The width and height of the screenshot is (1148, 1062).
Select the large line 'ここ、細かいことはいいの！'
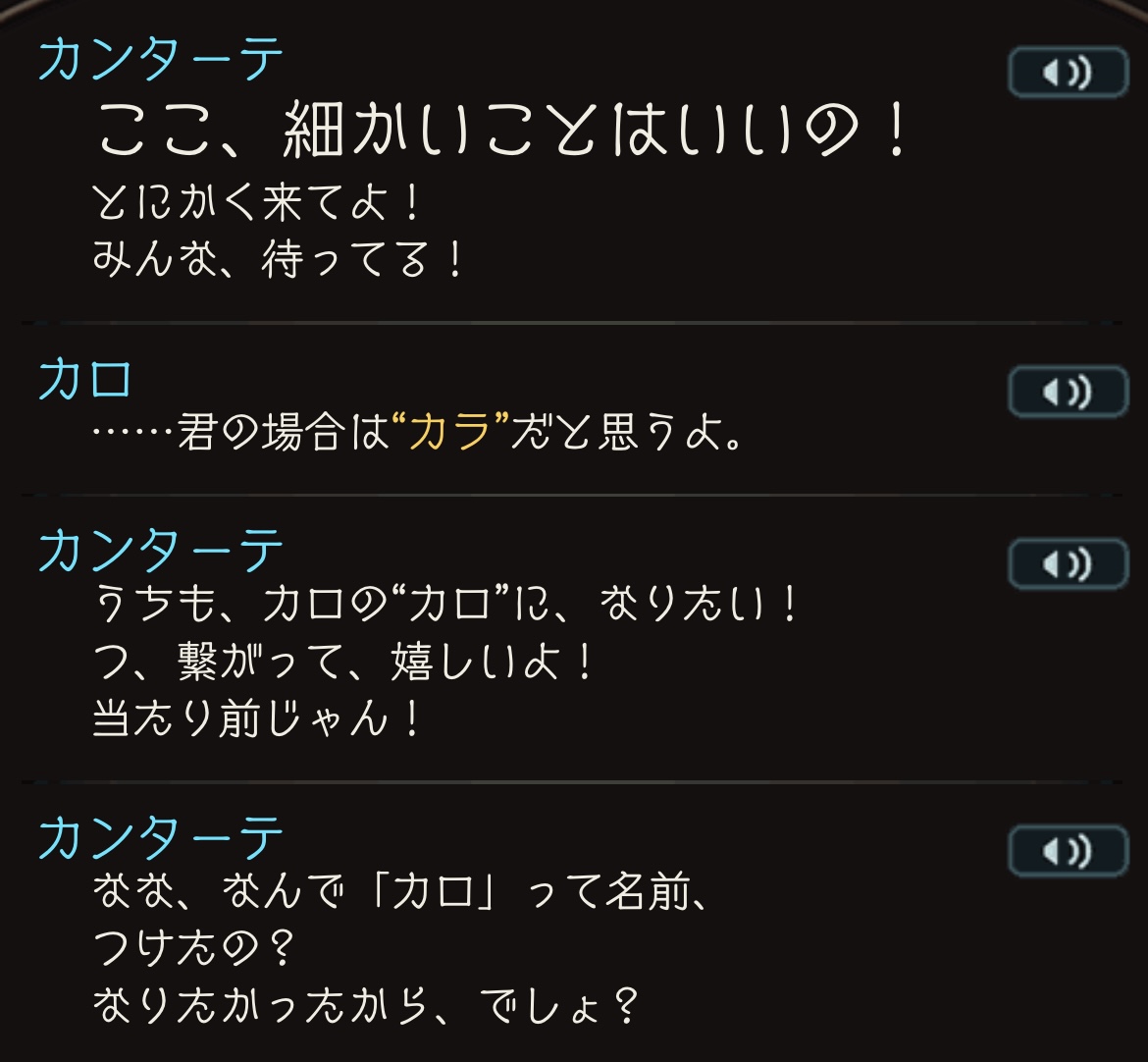pos(503,130)
